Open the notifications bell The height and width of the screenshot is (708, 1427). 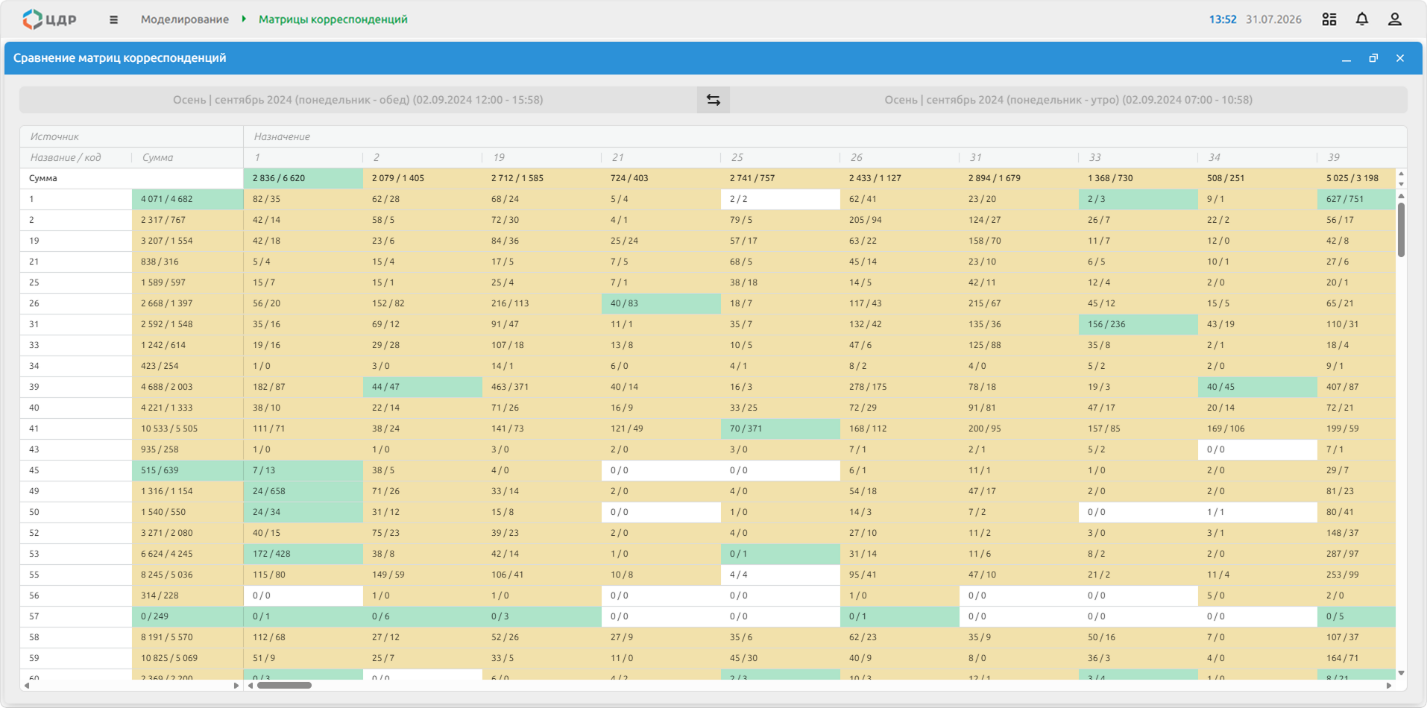[1362, 19]
